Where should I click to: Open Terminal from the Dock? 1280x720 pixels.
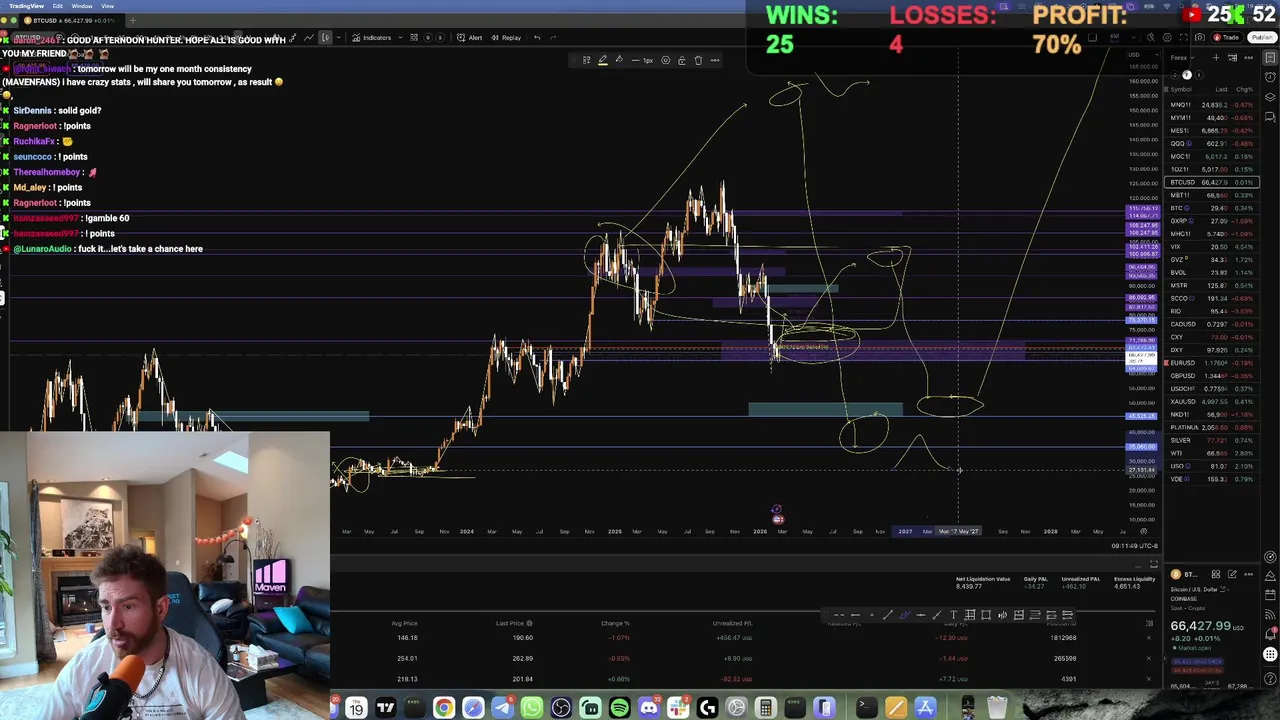pos(865,708)
